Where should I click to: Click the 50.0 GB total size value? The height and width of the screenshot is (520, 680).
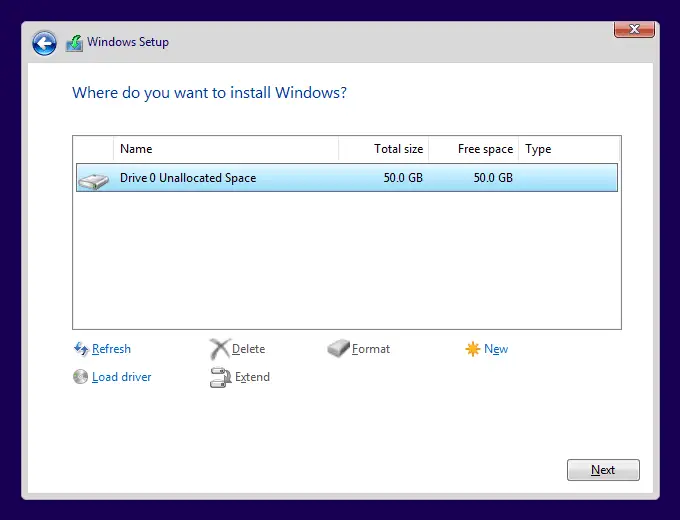tap(403, 178)
